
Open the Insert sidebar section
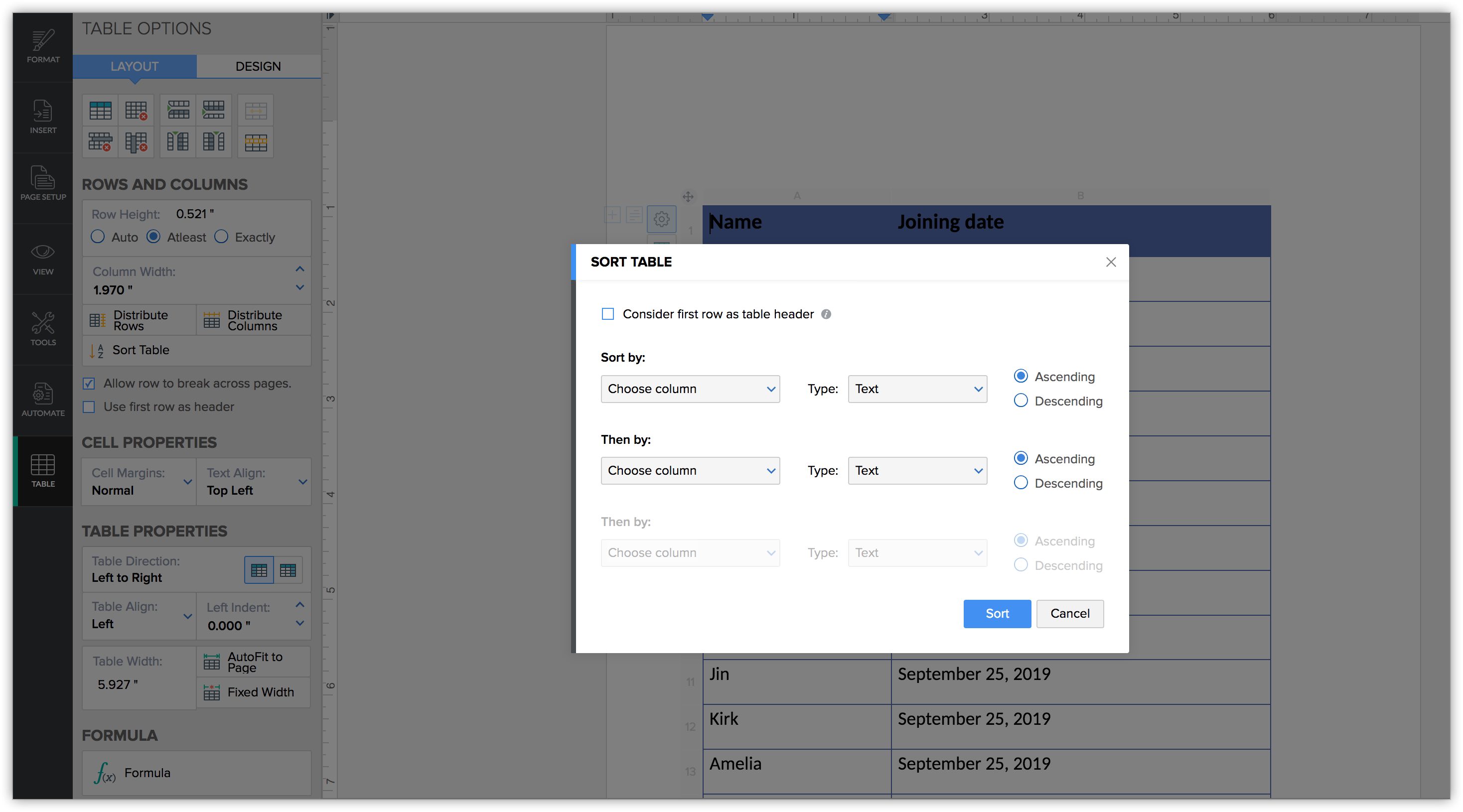[x=42, y=117]
